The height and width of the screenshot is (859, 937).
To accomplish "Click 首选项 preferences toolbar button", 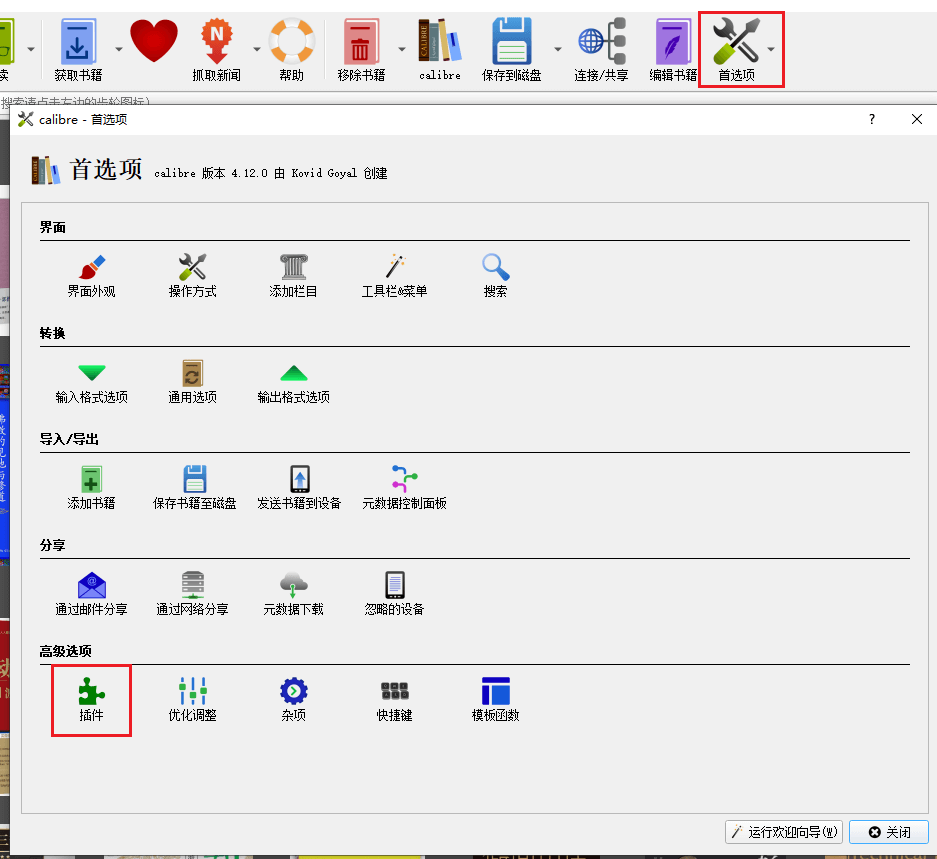I will pos(736,50).
